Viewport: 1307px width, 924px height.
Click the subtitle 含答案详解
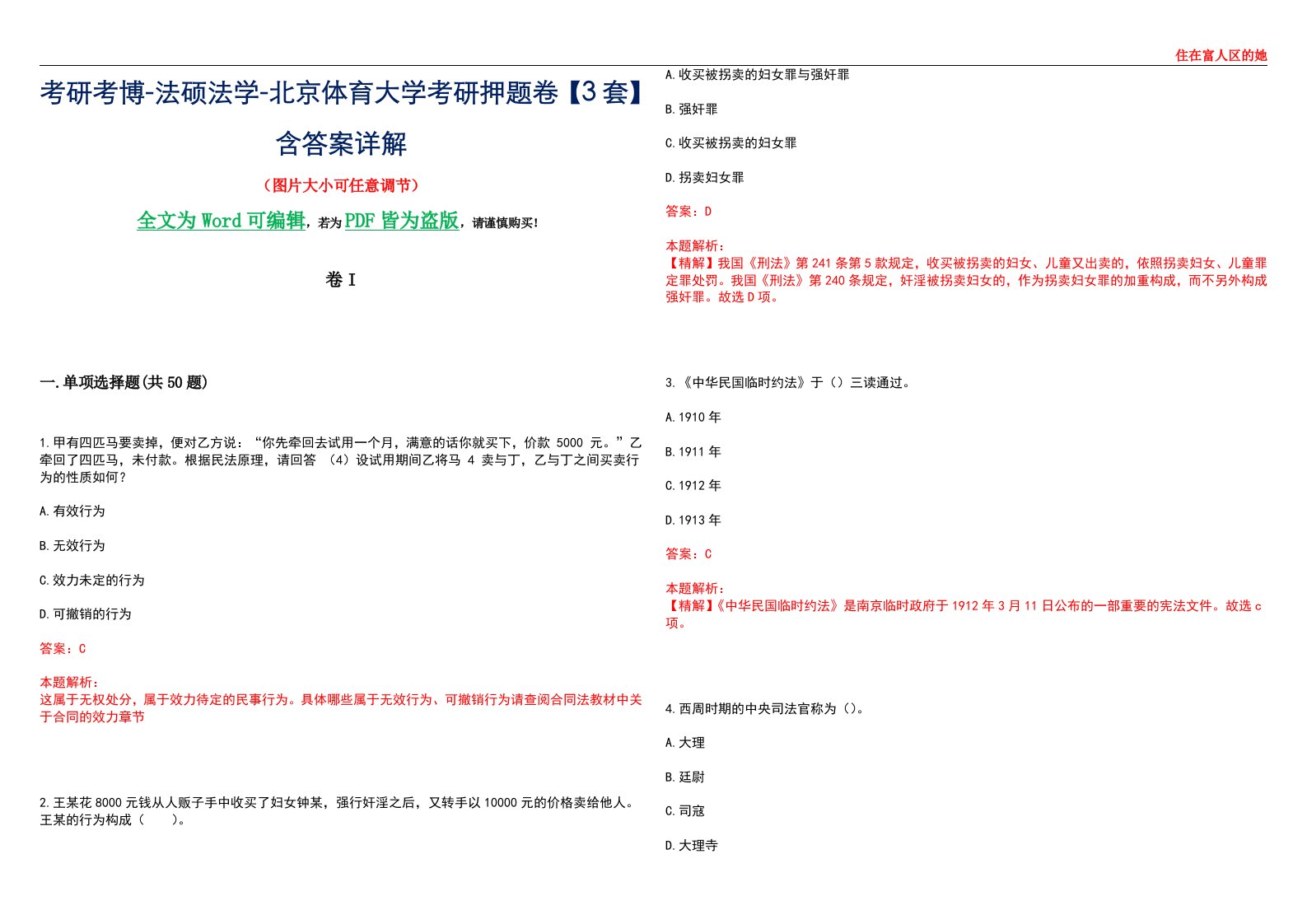(x=341, y=144)
